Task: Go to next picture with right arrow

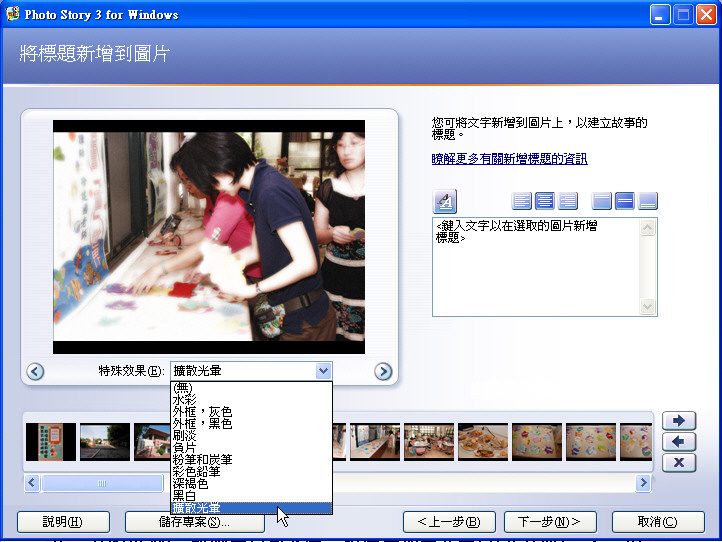Action: pos(383,372)
